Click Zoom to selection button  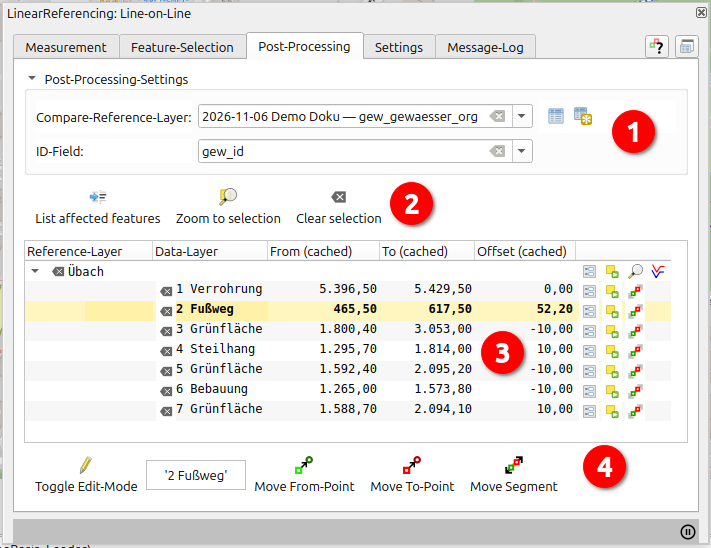(x=228, y=207)
